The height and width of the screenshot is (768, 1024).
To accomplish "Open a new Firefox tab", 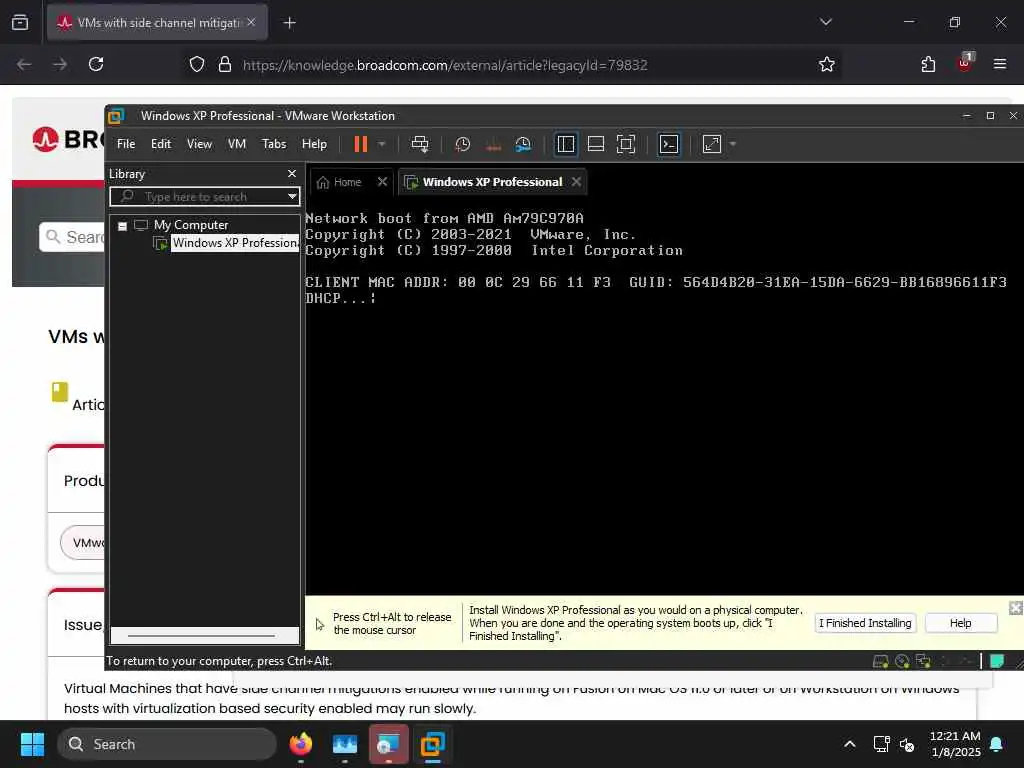I will [x=289, y=23].
